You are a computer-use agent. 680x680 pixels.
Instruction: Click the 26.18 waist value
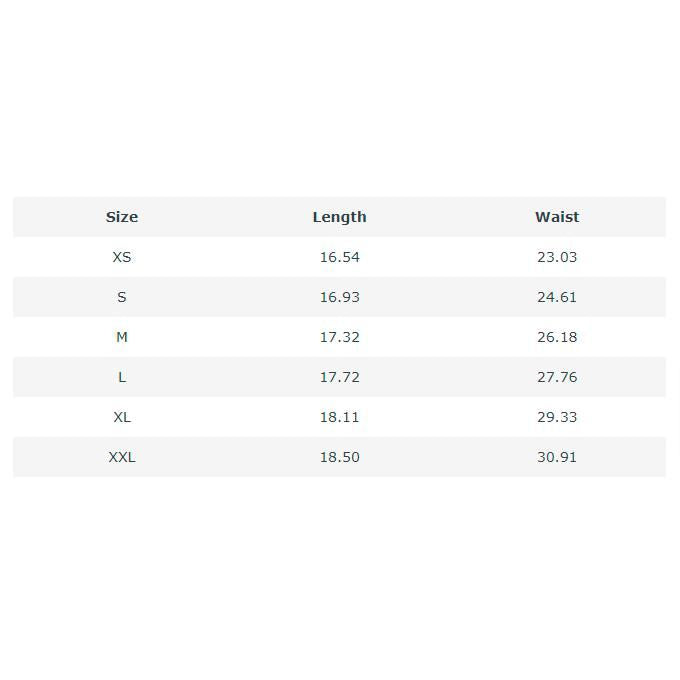point(557,337)
